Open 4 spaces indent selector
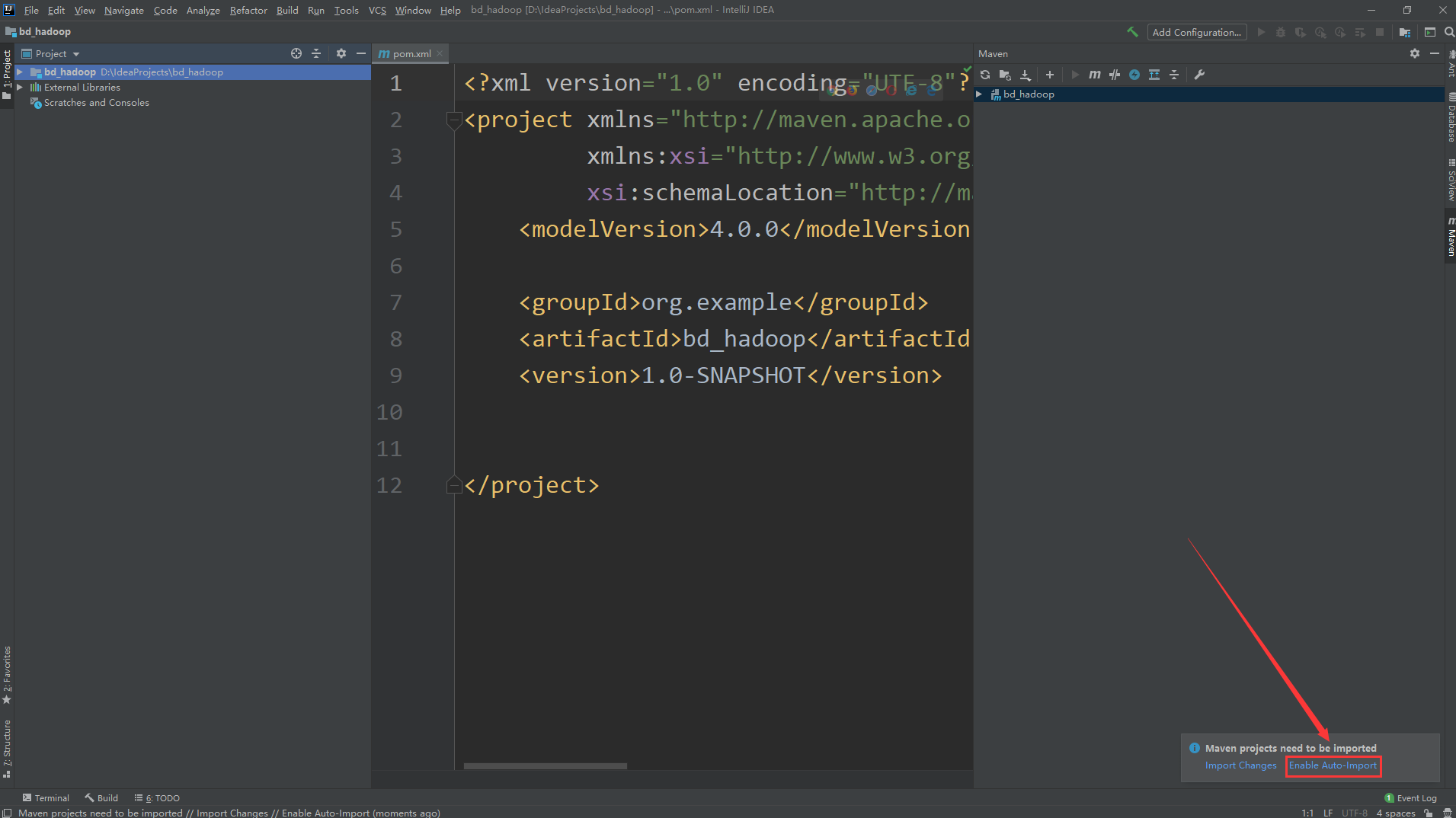Image resolution: width=1456 pixels, height=818 pixels. (1396, 813)
